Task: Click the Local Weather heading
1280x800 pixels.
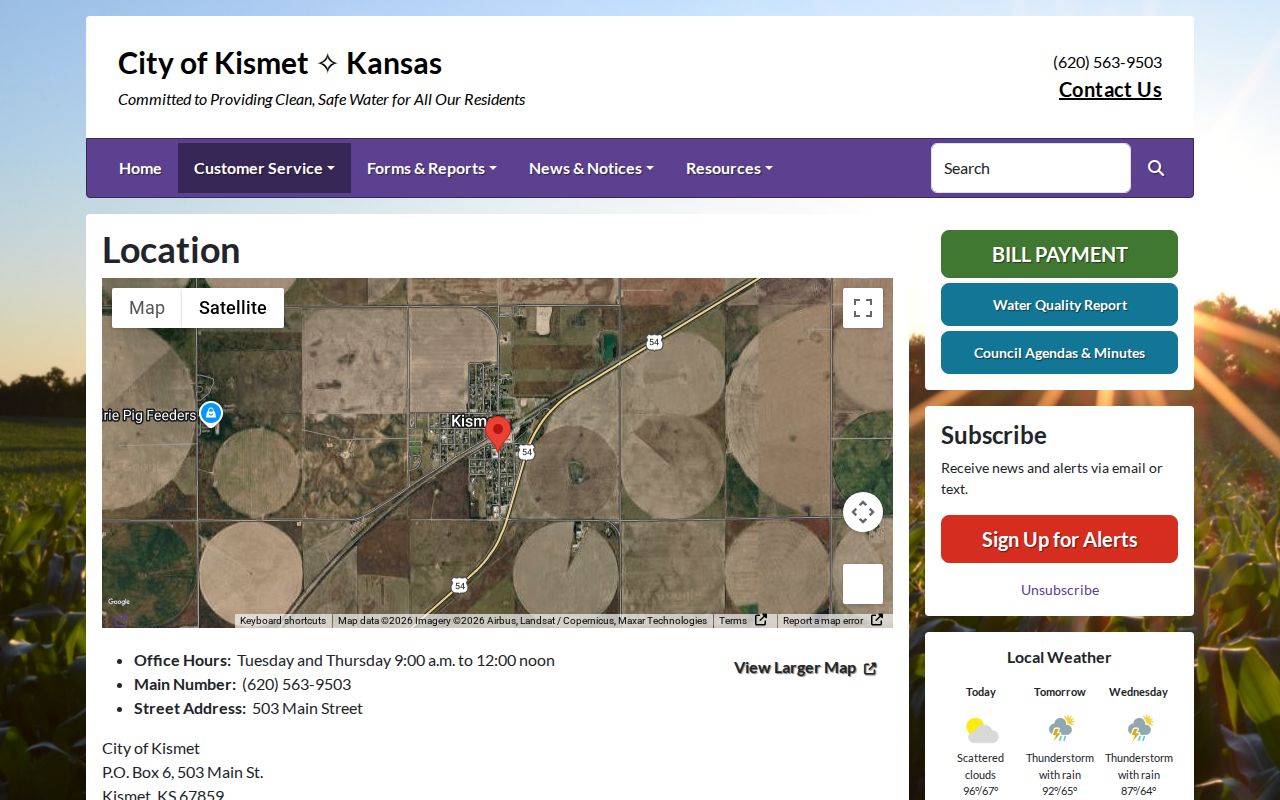Action: [x=1059, y=657]
